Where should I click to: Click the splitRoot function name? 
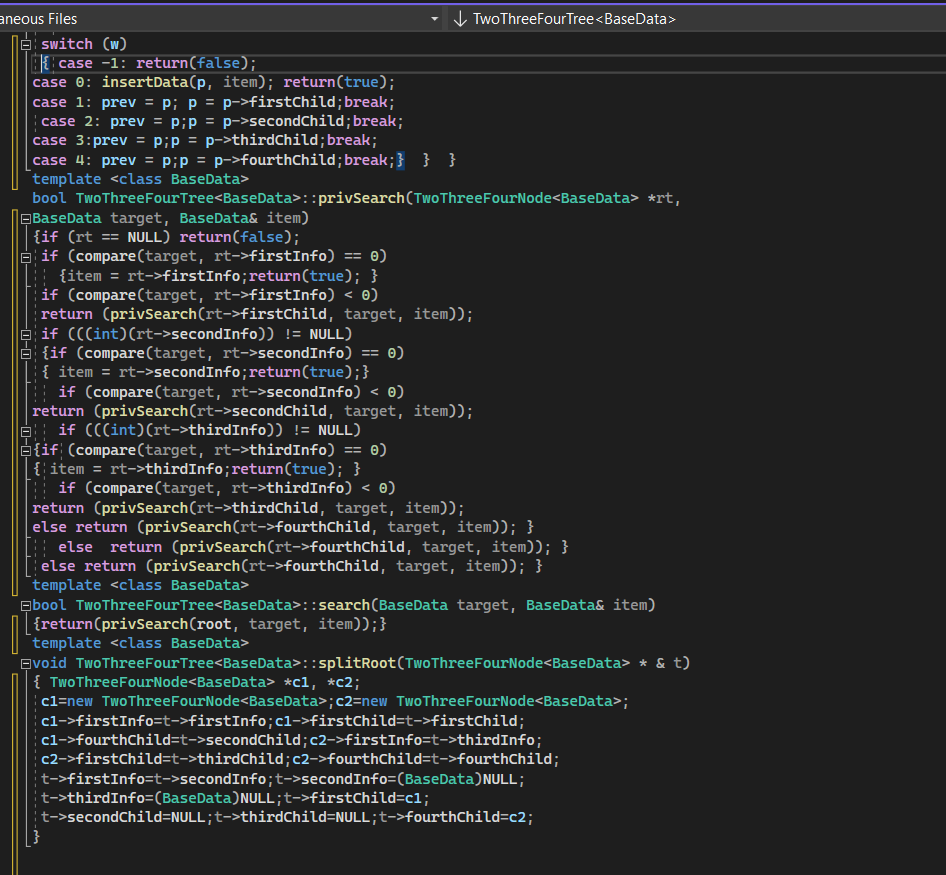pyautogui.click(x=358, y=663)
